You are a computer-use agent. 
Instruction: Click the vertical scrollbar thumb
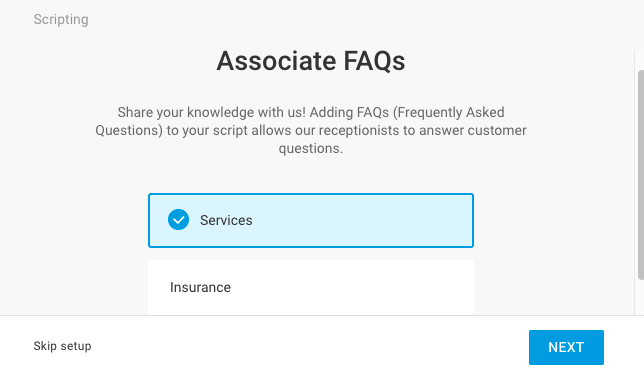click(641, 175)
